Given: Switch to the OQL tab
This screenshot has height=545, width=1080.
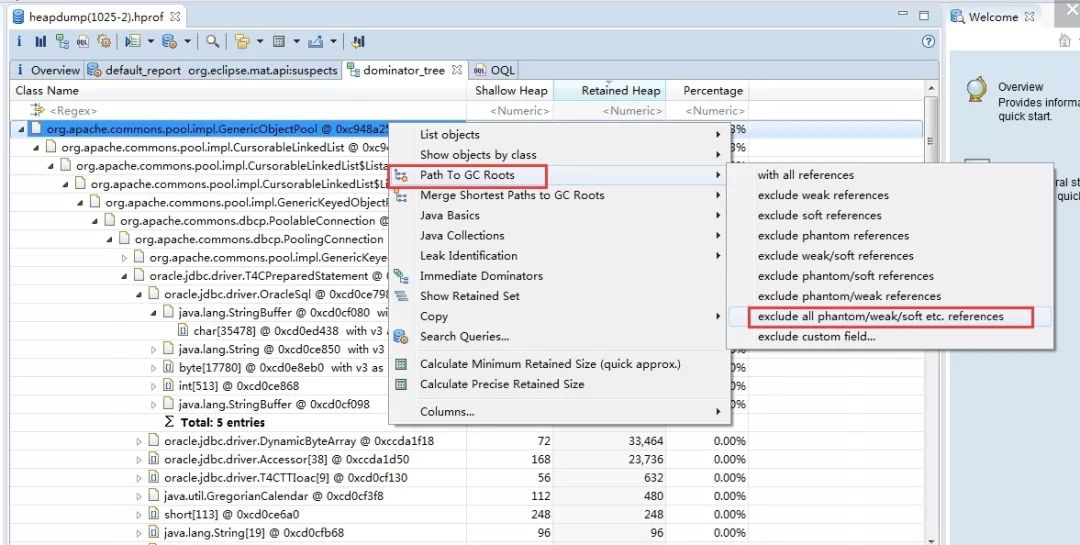Looking at the screenshot, I should tap(493, 70).
